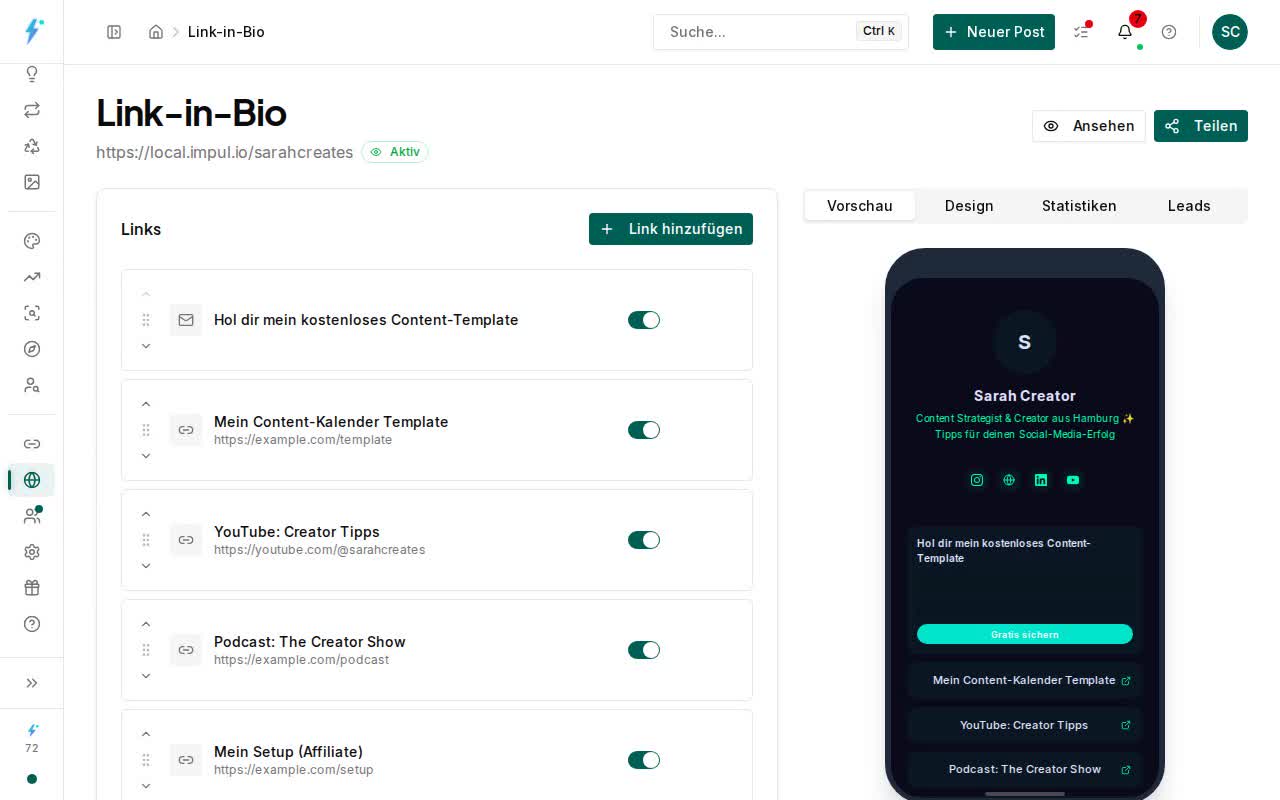Open the team users sidebar icon
The height and width of the screenshot is (800, 1280).
tap(32, 516)
